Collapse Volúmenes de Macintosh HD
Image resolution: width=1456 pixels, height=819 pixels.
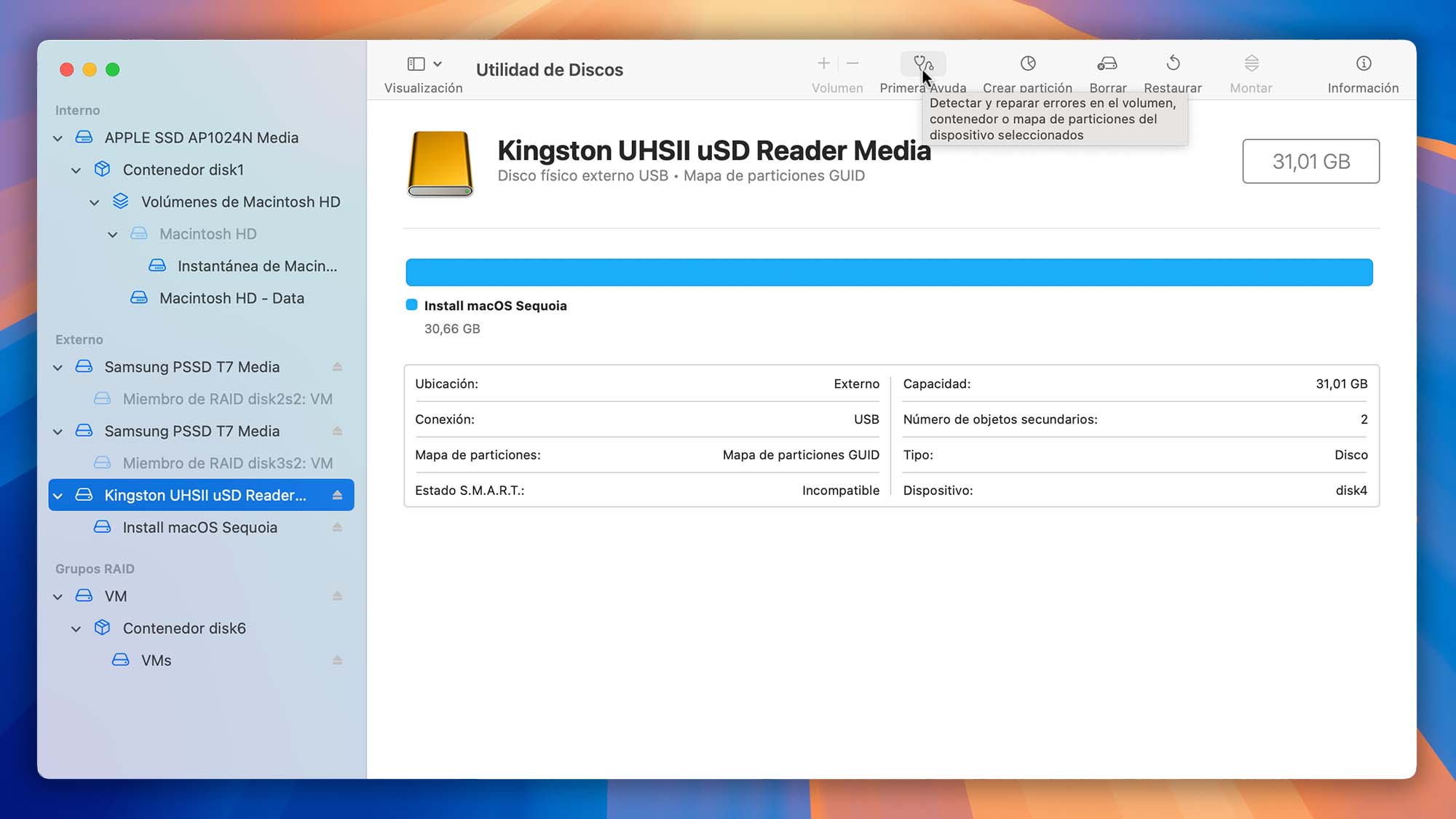(94, 202)
